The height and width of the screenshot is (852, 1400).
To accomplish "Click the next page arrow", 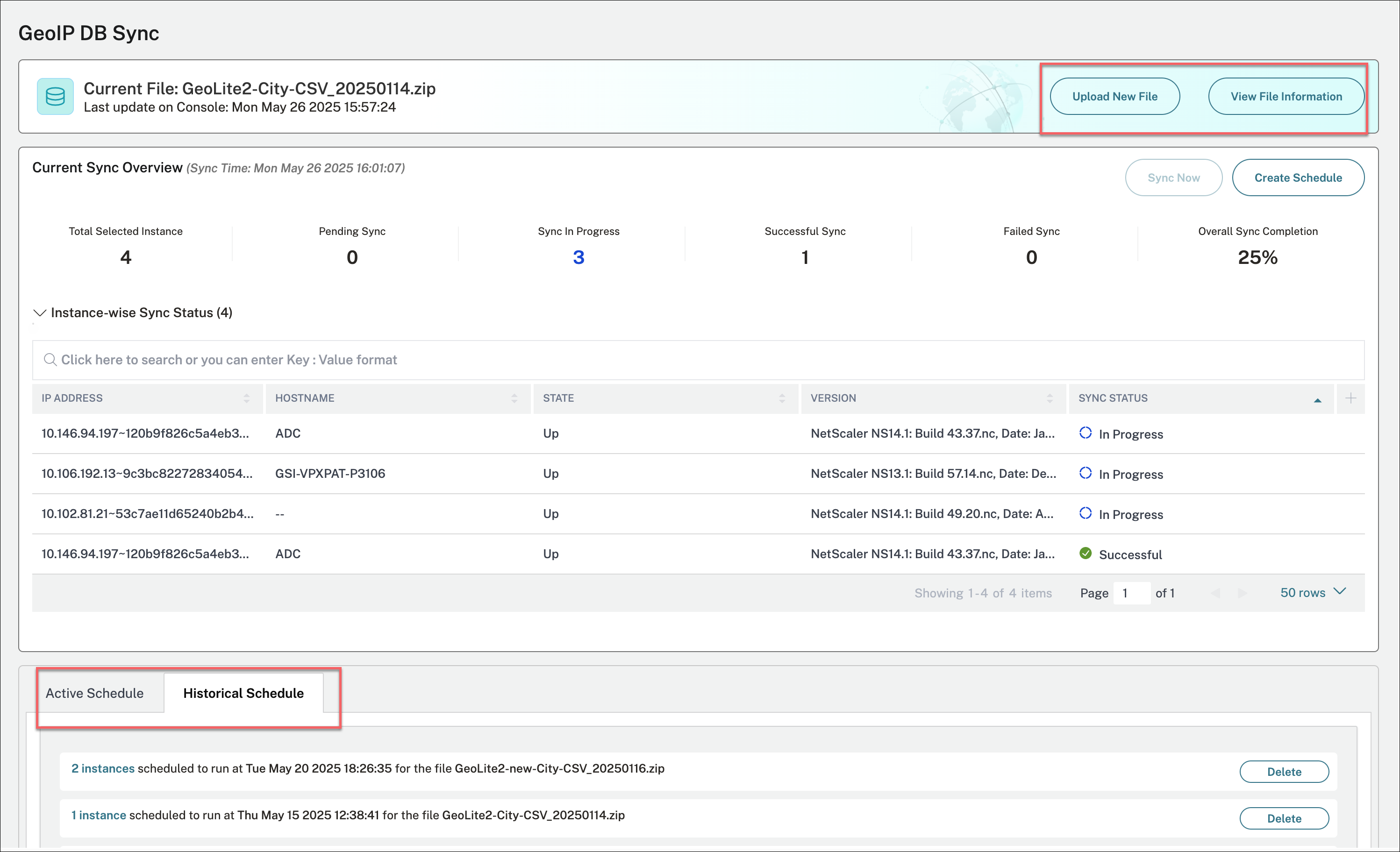I will (1242, 593).
